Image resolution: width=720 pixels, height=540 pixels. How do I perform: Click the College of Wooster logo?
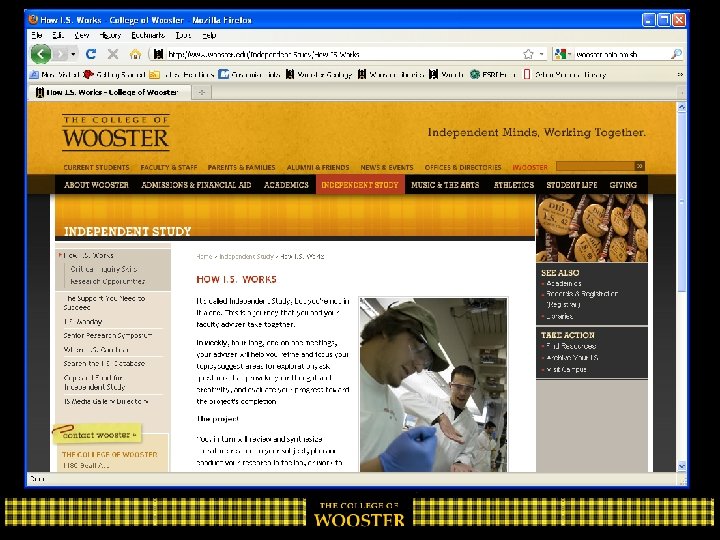[116, 133]
